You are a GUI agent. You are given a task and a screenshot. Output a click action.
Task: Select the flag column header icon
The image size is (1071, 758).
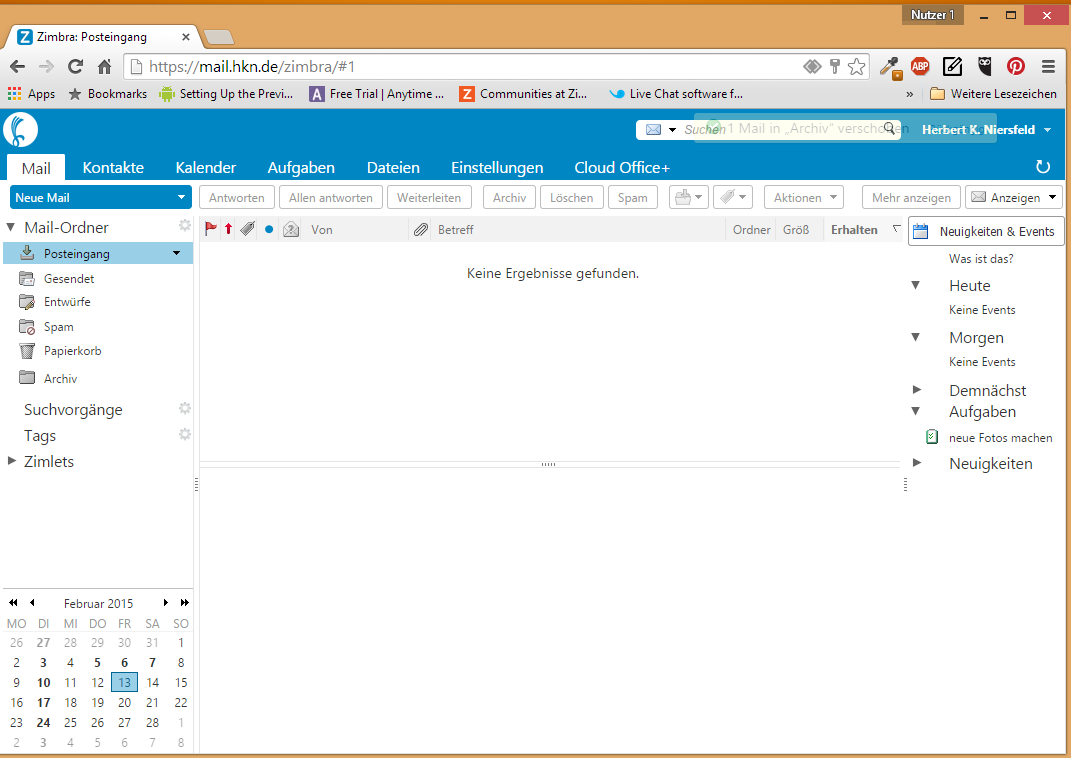[x=211, y=229]
